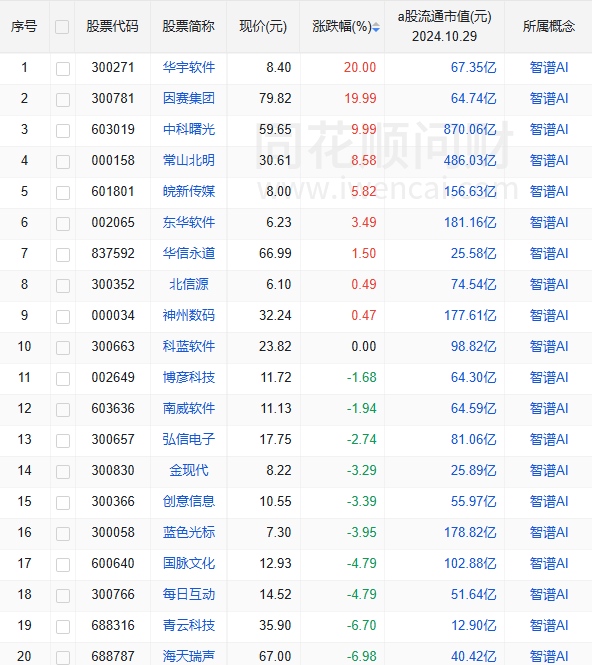Viewport: 592px width, 665px height.
Task: Check the box for 002065 东华软件
Action: (x=63, y=224)
